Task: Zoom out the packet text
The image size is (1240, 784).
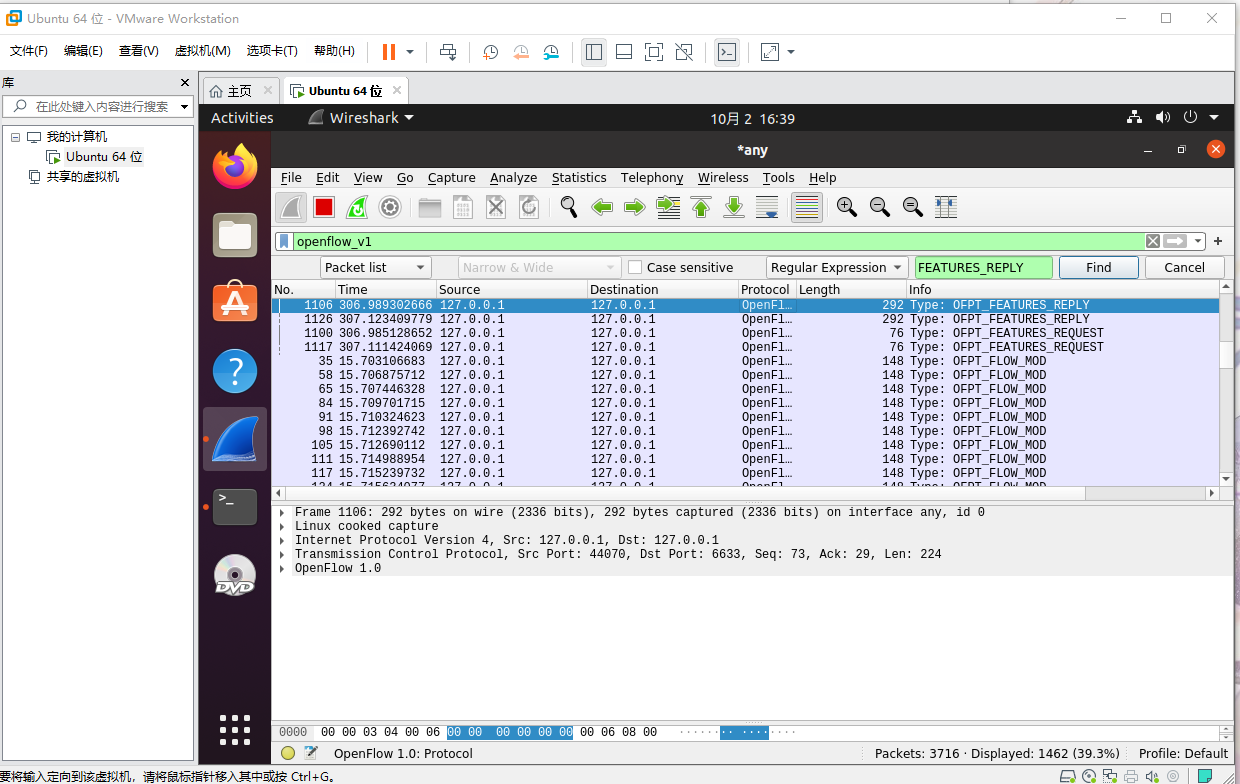Action: (880, 207)
